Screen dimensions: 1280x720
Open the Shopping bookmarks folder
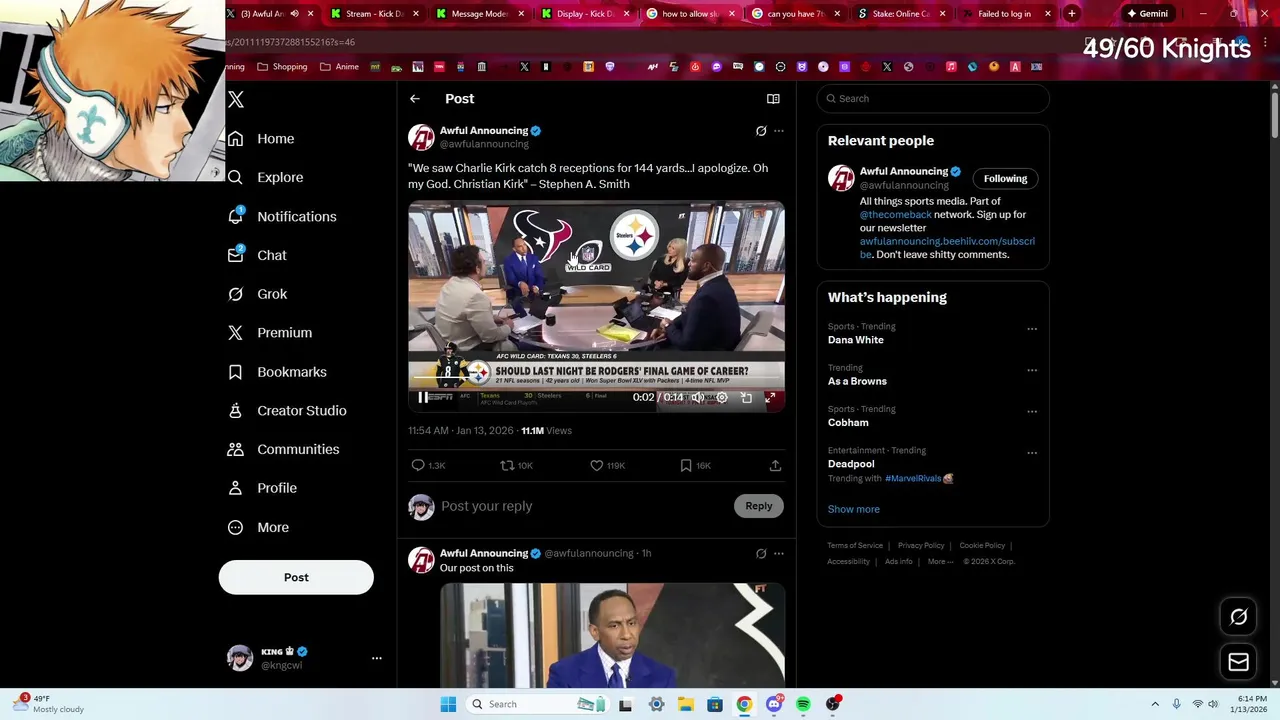click(282, 67)
